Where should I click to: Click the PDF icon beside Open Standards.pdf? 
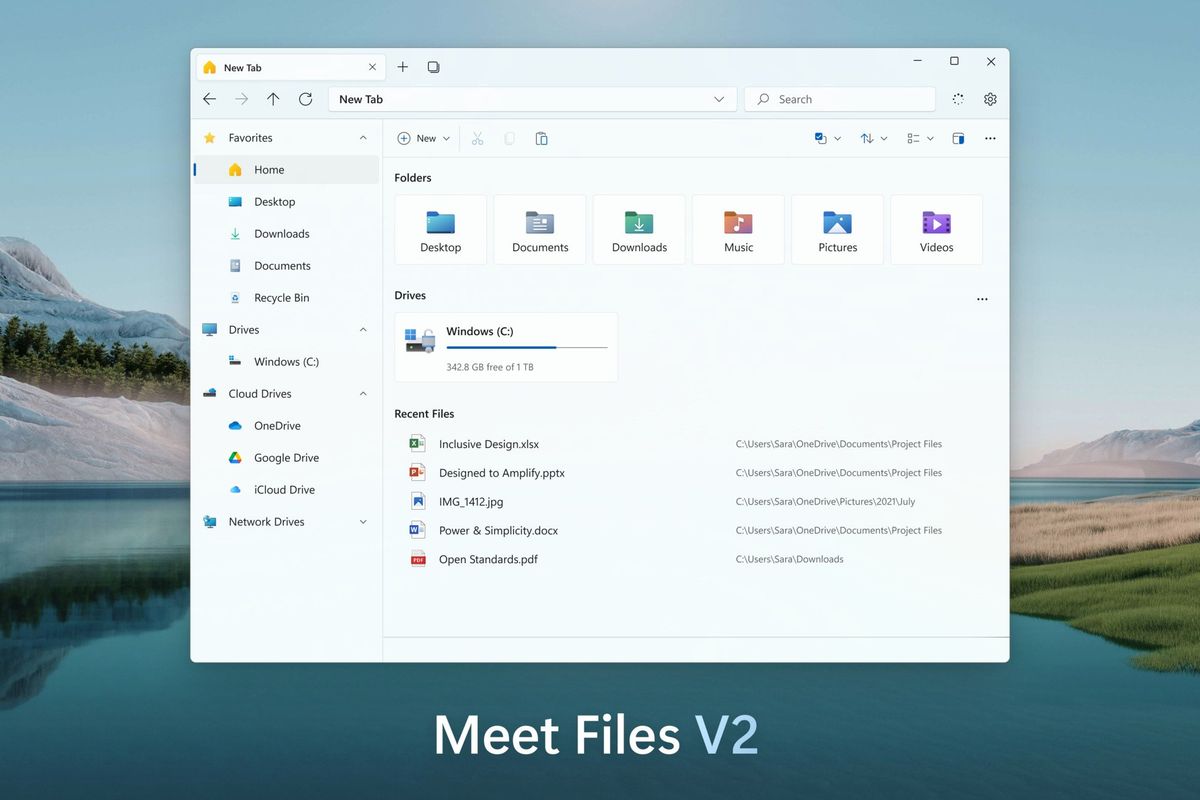(x=418, y=560)
